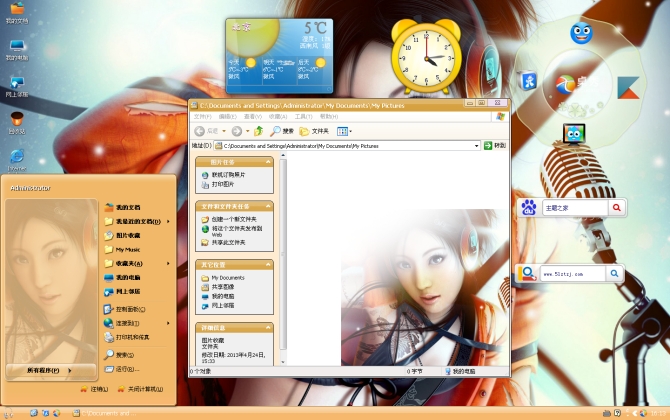Expand the address bar dropdown arrow
Viewport: 670px width, 420px height.
pos(477,146)
